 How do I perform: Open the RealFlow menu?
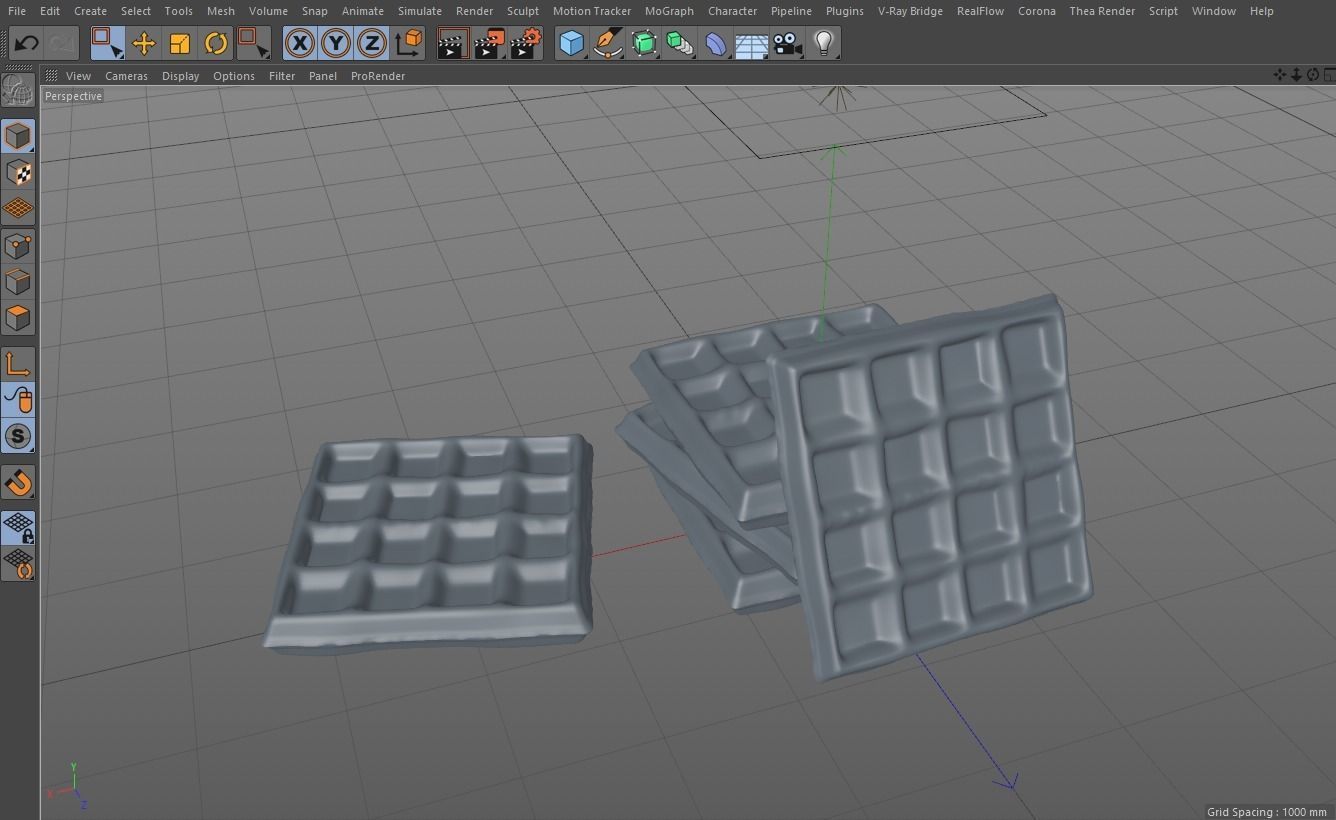980,11
